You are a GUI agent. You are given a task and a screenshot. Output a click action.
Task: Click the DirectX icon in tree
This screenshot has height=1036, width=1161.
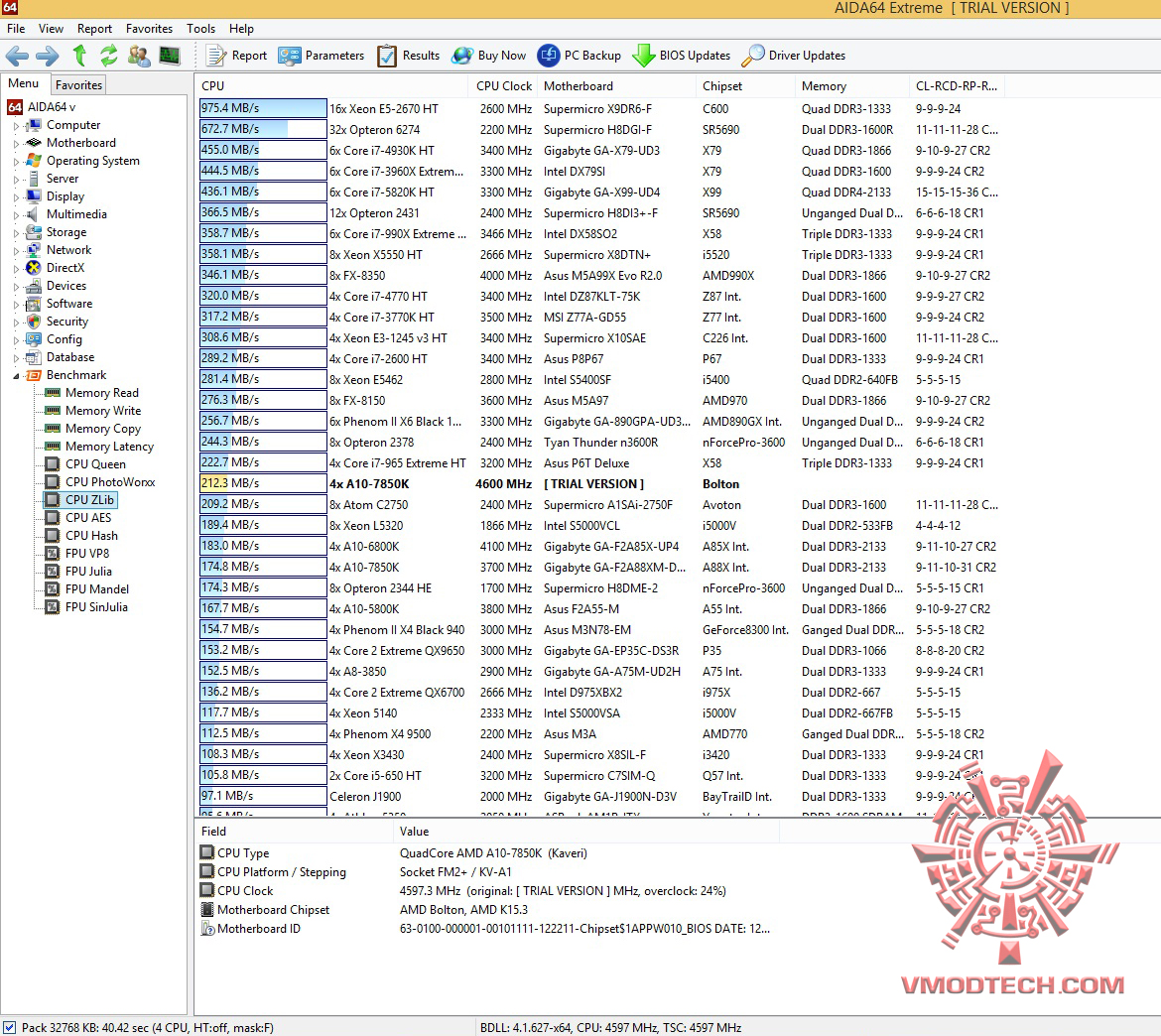(34, 268)
